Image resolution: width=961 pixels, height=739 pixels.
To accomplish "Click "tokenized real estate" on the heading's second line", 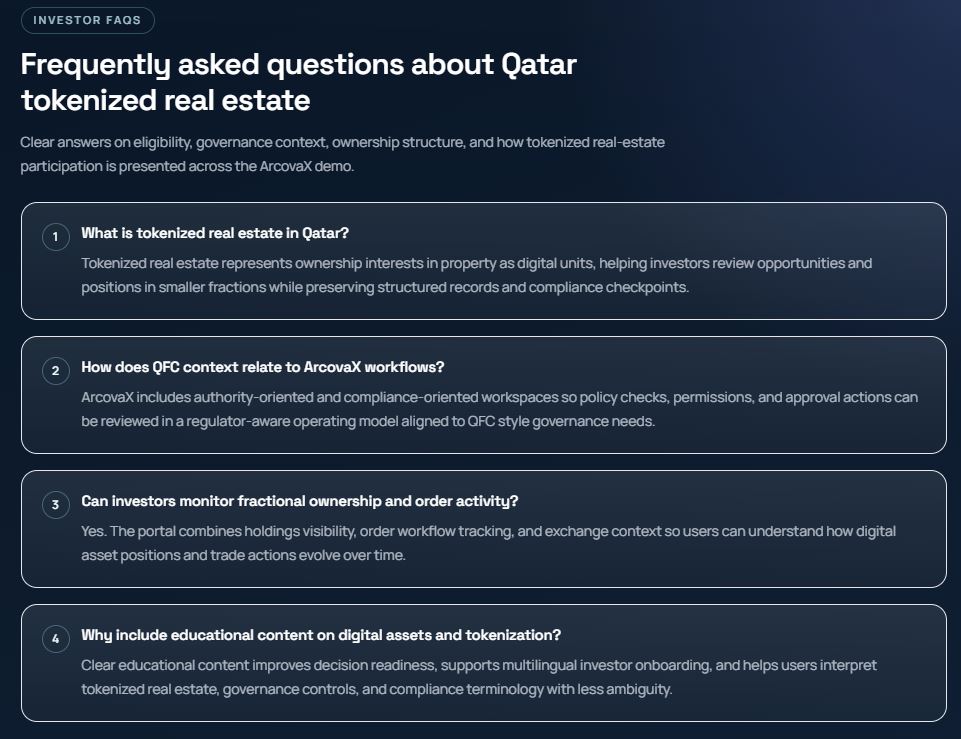I will point(165,101).
